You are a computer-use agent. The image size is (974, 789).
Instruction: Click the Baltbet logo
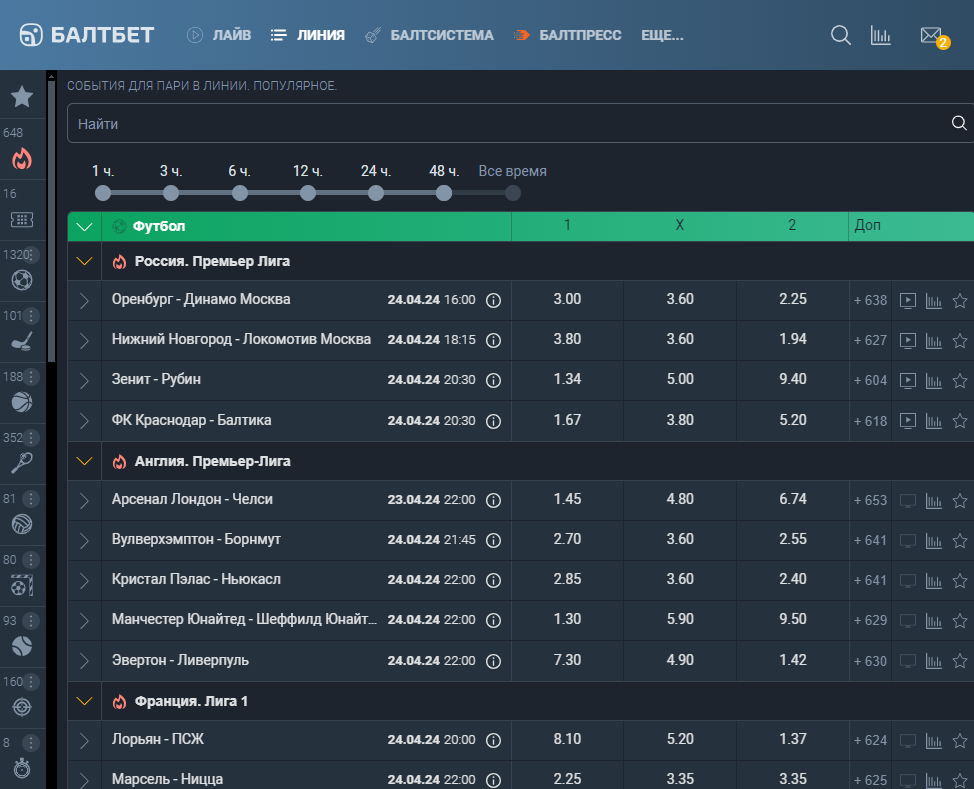86,35
